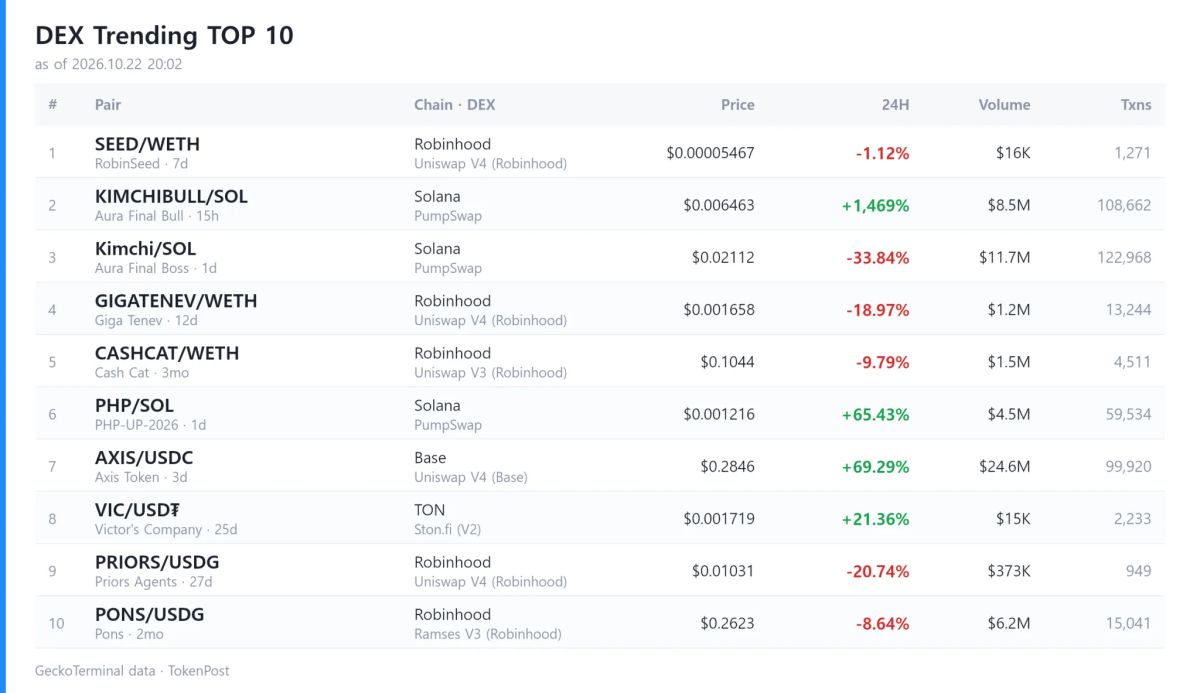This screenshot has height=693, width=1200.
Task: Click the DEX Trending TOP 10 title
Action: click(x=164, y=35)
